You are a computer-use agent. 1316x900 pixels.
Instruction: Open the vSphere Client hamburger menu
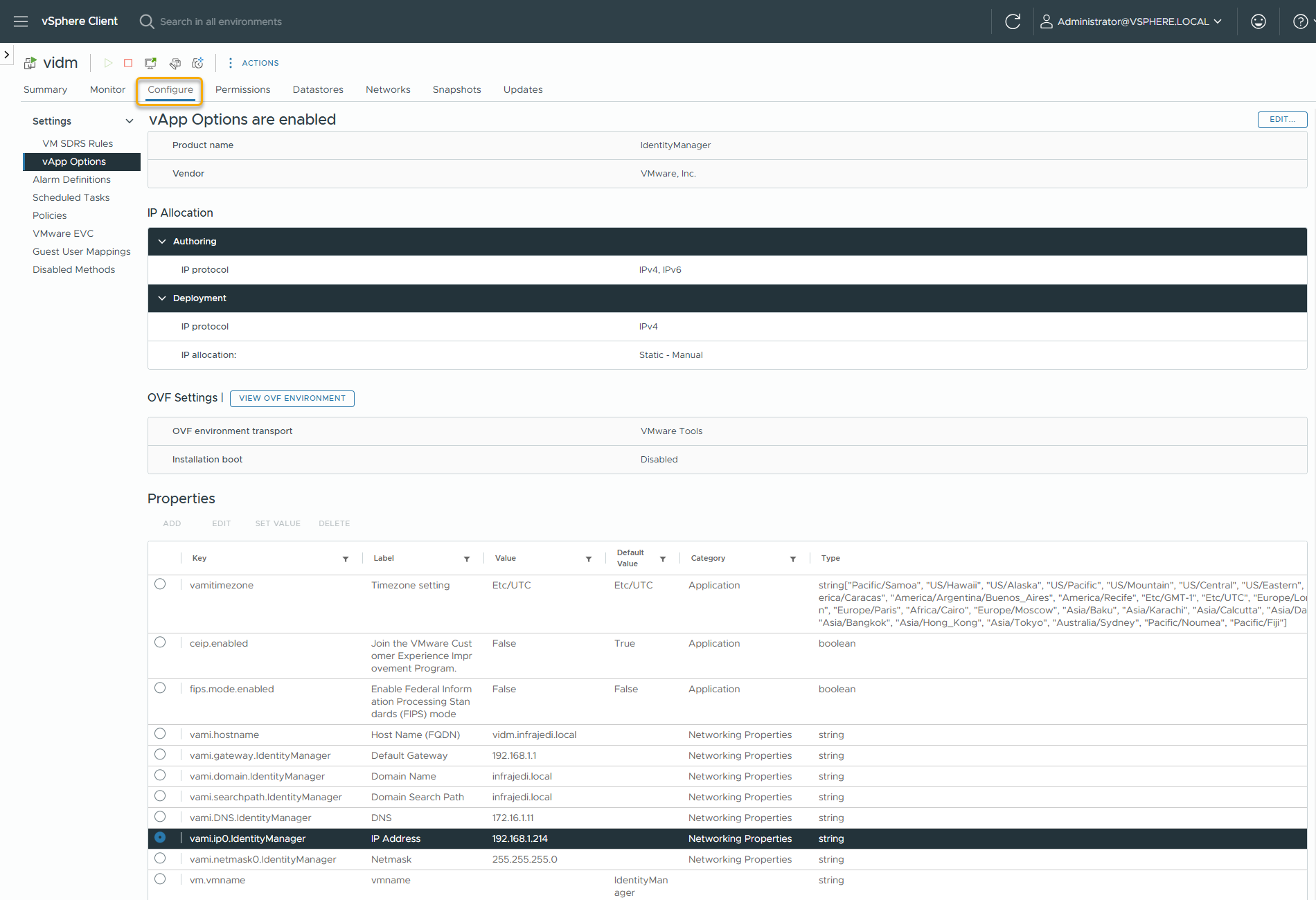click(21, 21)
